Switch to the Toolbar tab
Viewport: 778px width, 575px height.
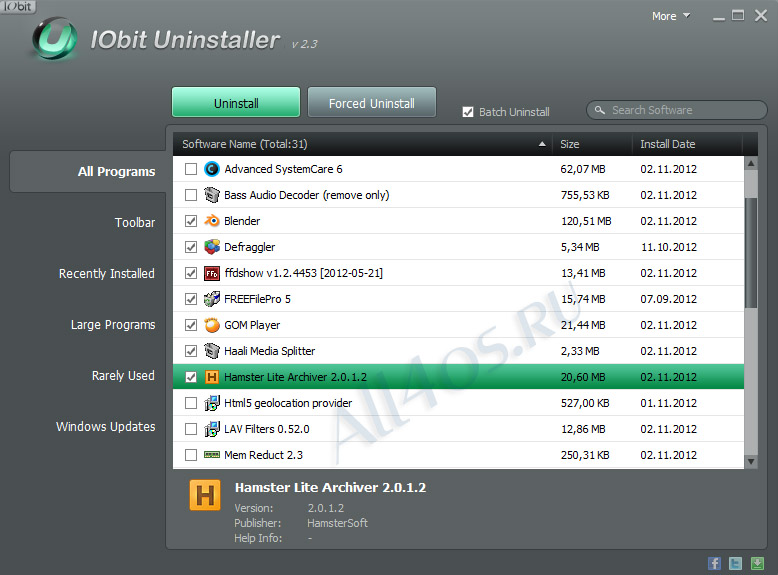[x=135, y=223]
